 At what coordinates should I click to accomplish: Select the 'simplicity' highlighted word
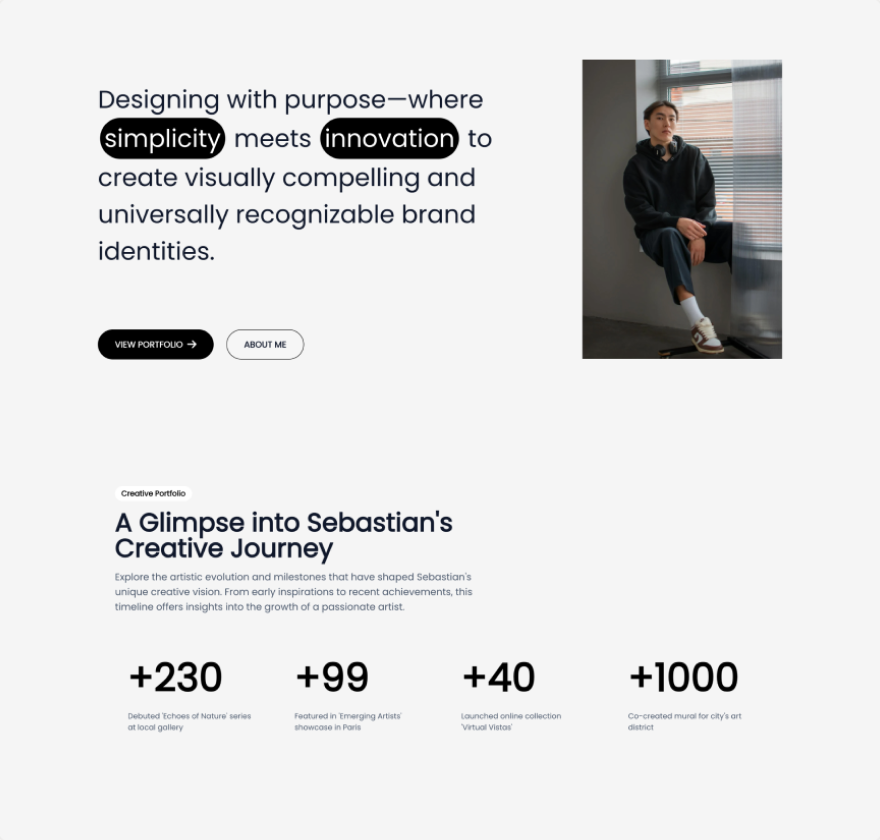[x=162, y=139]
